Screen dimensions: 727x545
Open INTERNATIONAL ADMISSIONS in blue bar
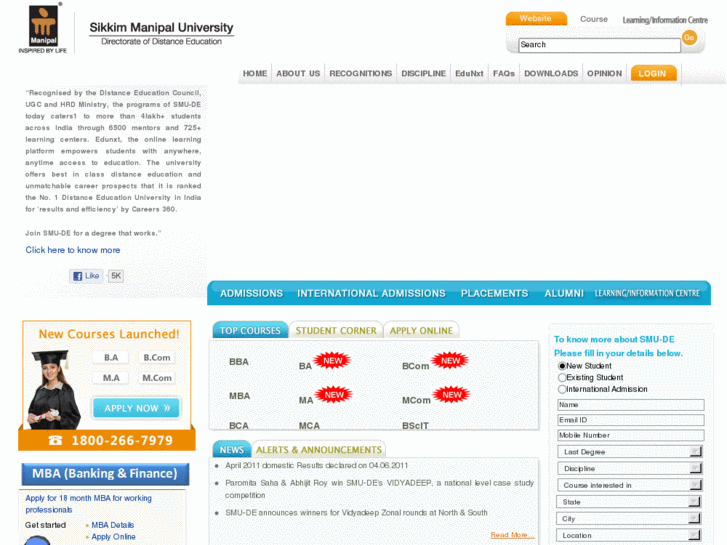coord(371,293)
